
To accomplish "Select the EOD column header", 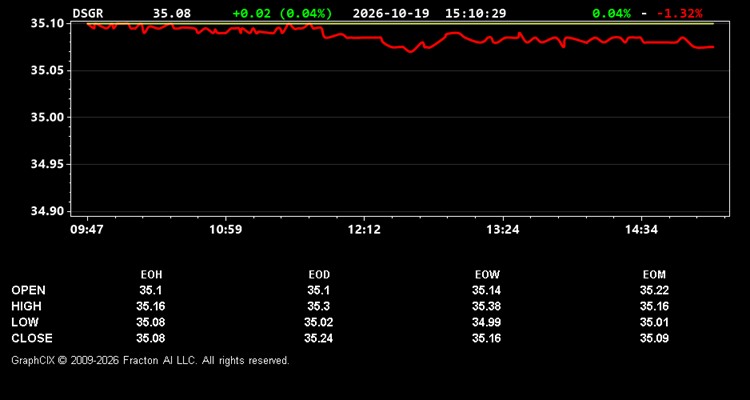I will tap(319, 275).
